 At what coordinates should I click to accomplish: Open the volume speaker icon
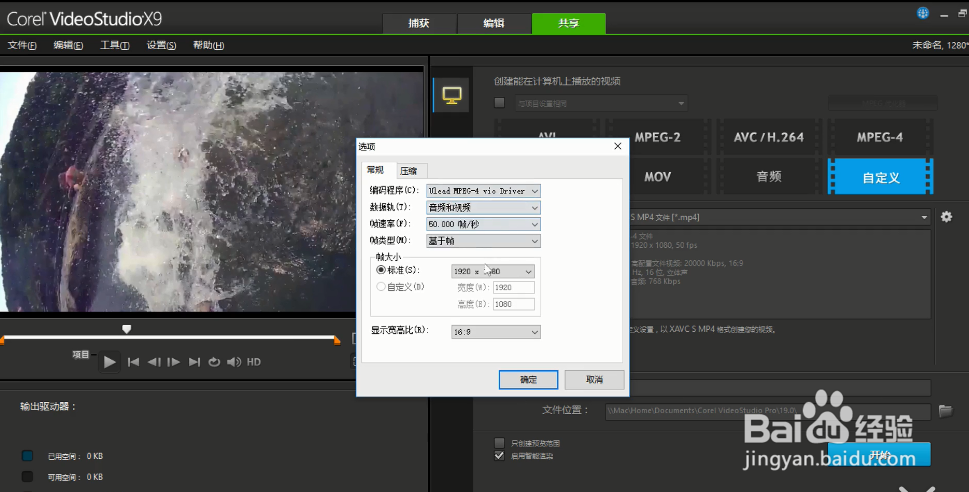[x=234, y=362]
